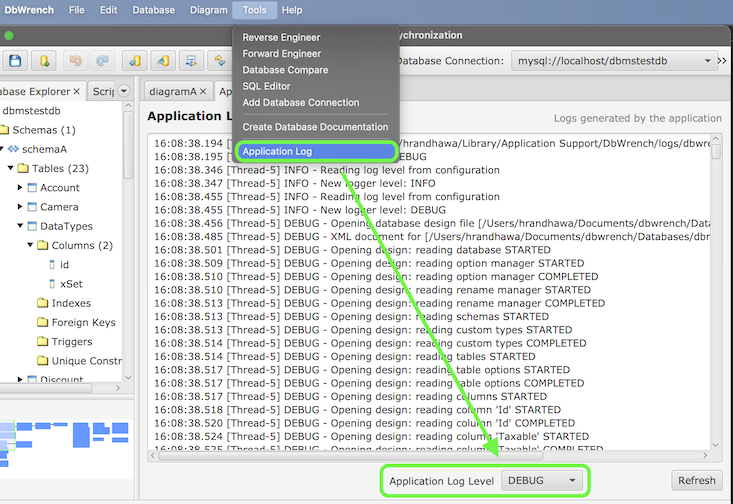Click the Undo toolbar icon
The height and width of the screenshot is (504, 733).
(x=75, y=61)
